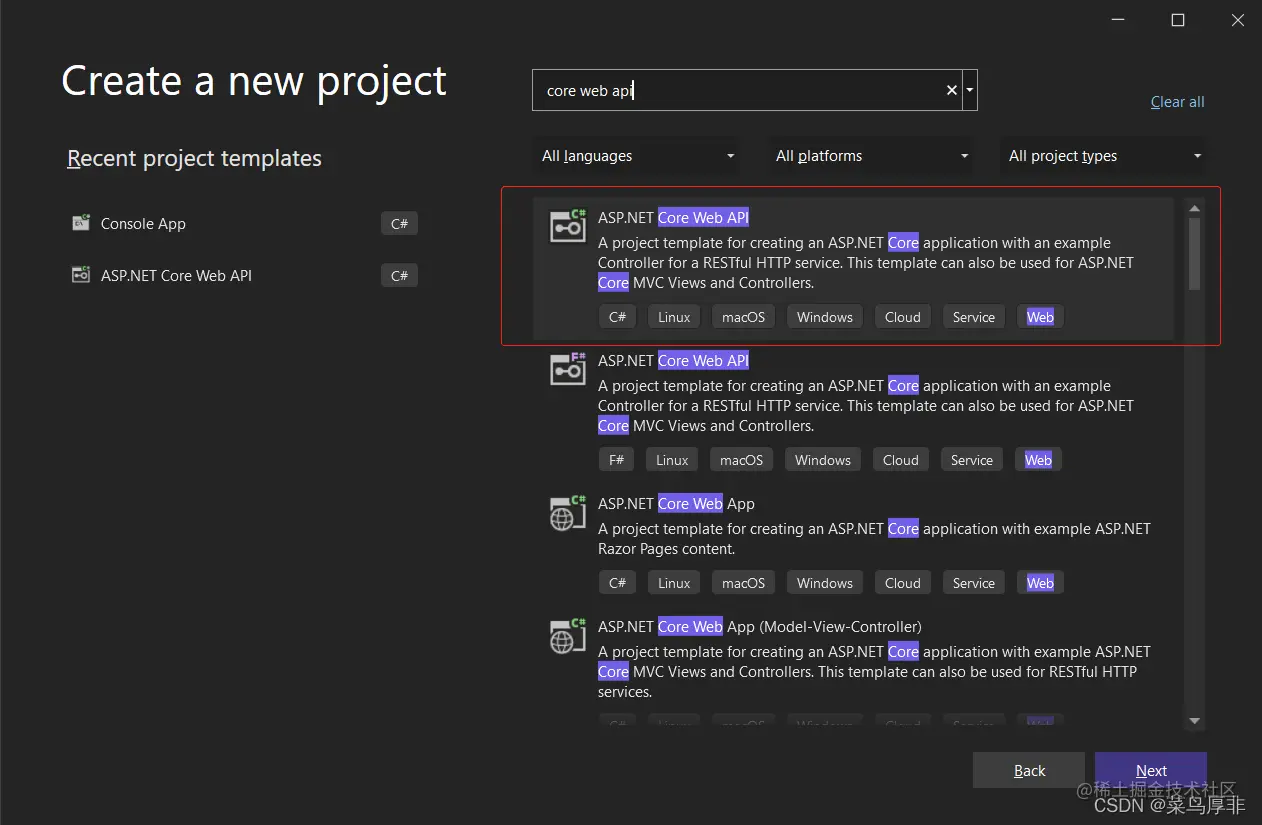
Task: Click the Service tag on F# Web API template
Action: click(971, 460)
